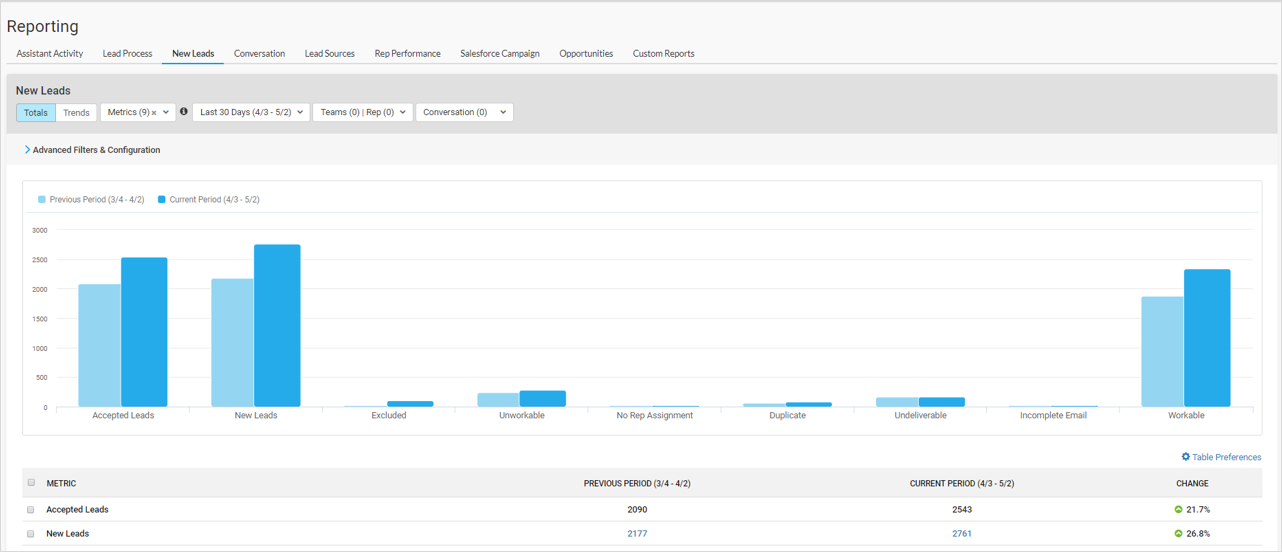1282x552 pixels.
Task: Switch to the Trends view toggle
Action: pos(76,113)
